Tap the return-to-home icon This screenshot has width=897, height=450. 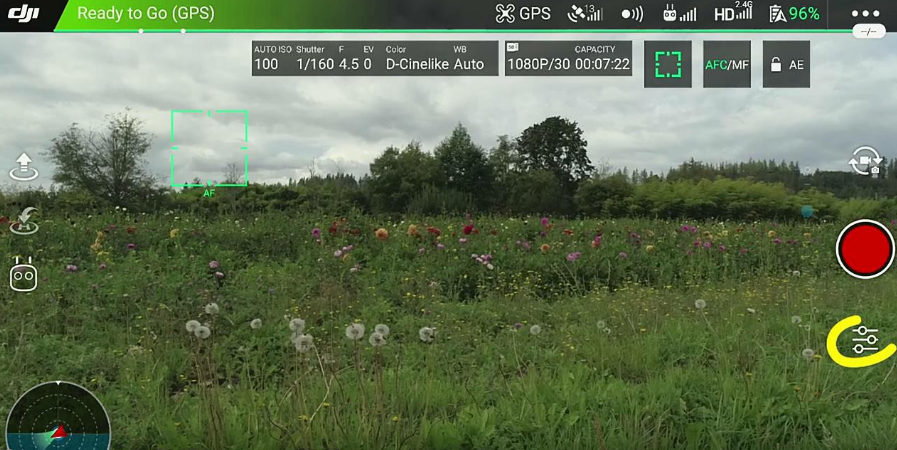coord(24,221)
